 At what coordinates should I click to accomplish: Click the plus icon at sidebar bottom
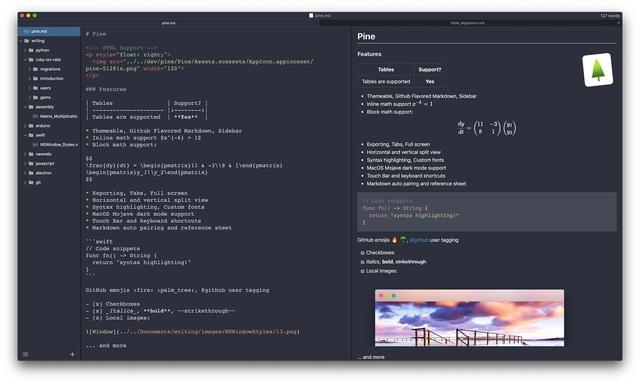click(x=72, y=354)
